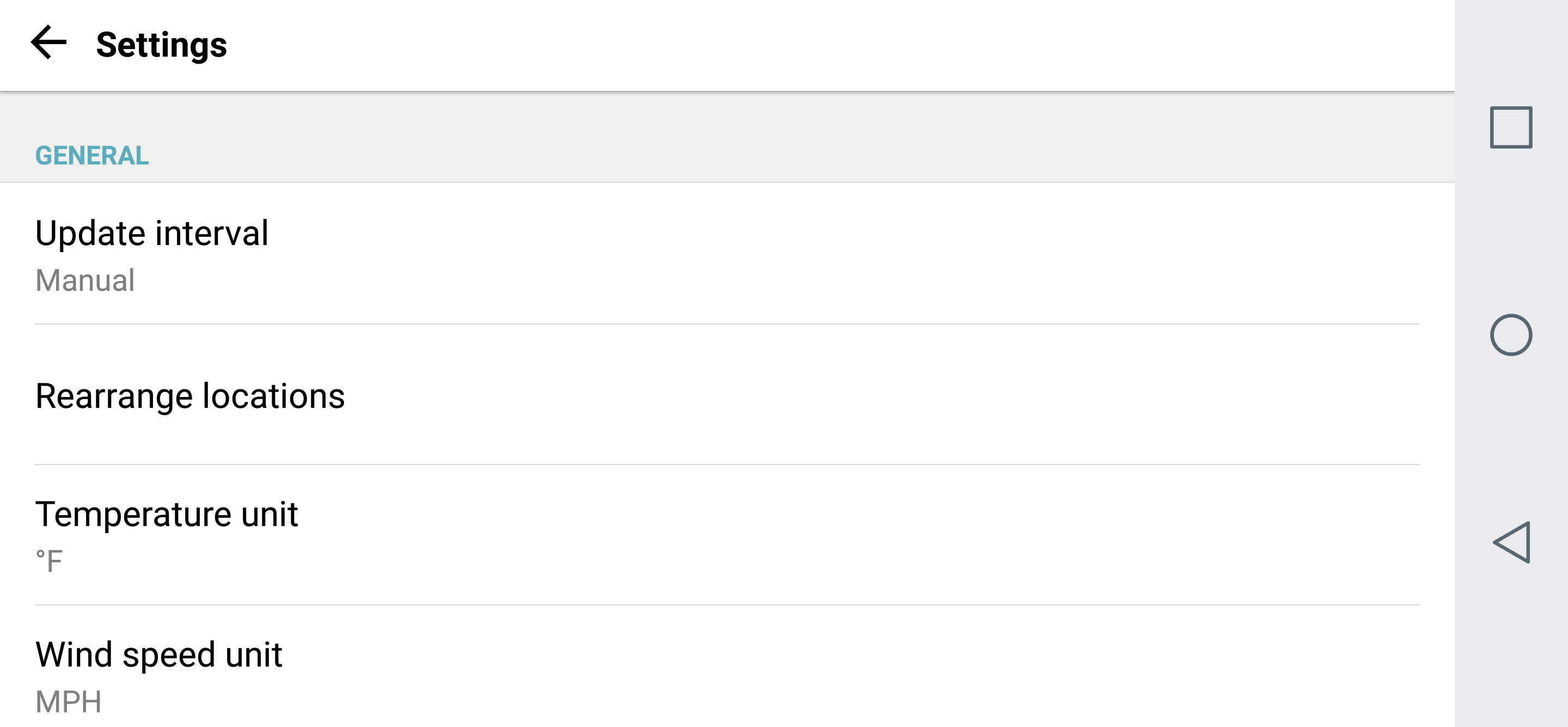The height and width of the screenshot is (727, 1568).
Task: Tap the "Manual" value under Update interval
Action: [84, 280]
